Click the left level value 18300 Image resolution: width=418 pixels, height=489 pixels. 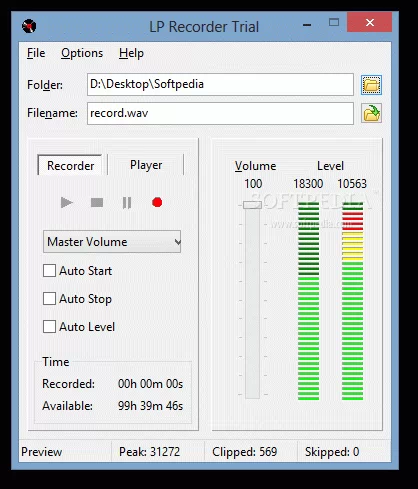point(308,184)
